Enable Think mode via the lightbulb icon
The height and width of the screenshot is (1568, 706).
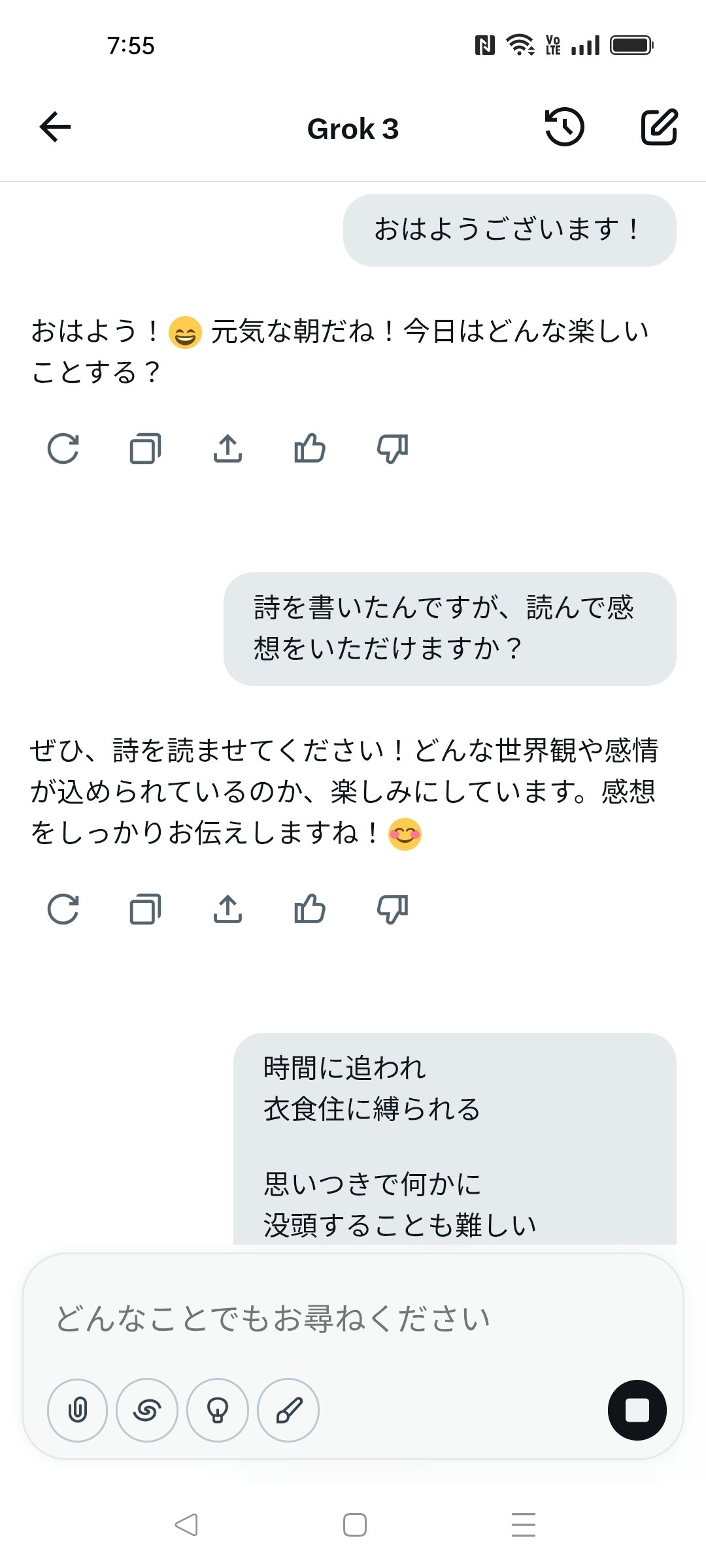pyautogui.click(x=218, y=1410)
